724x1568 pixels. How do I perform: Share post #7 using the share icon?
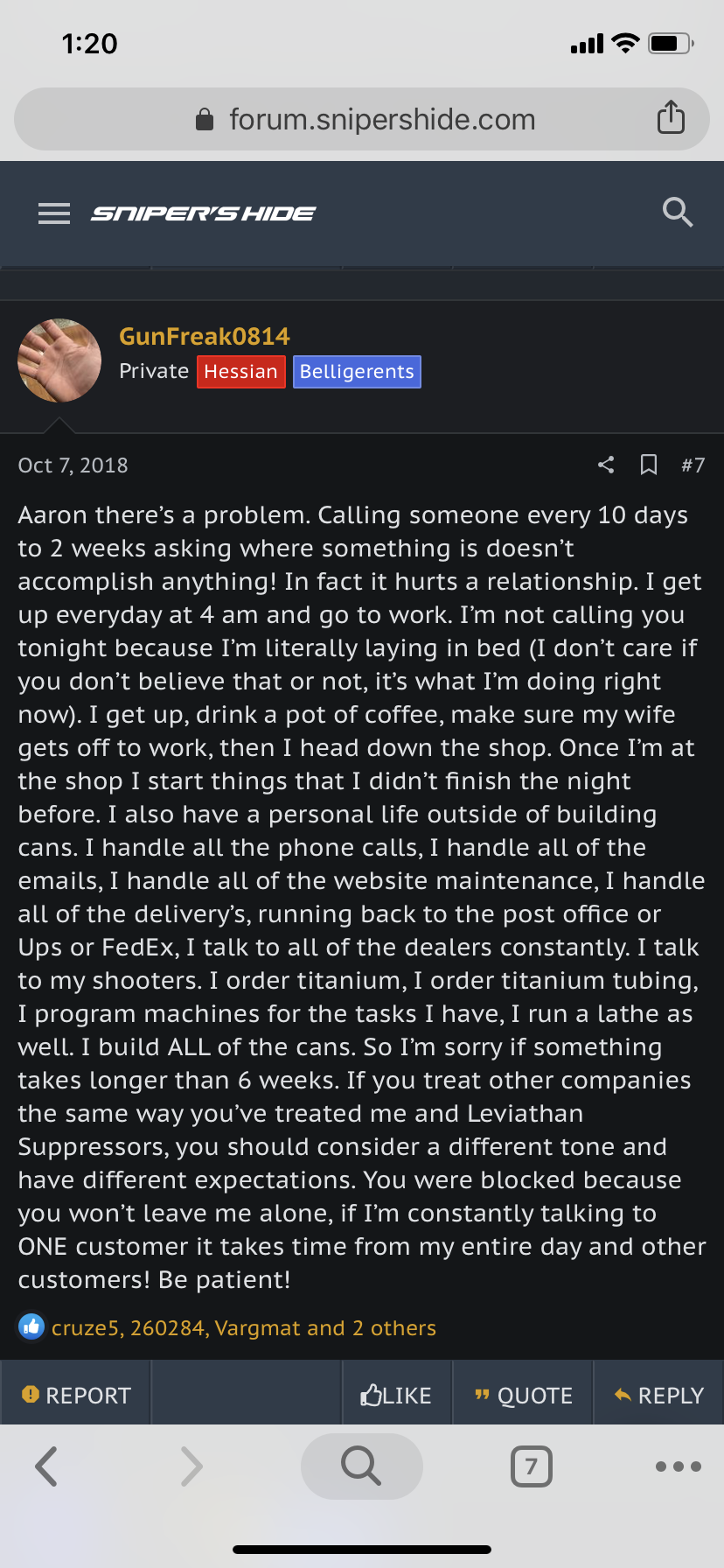[x=606, y=465]
